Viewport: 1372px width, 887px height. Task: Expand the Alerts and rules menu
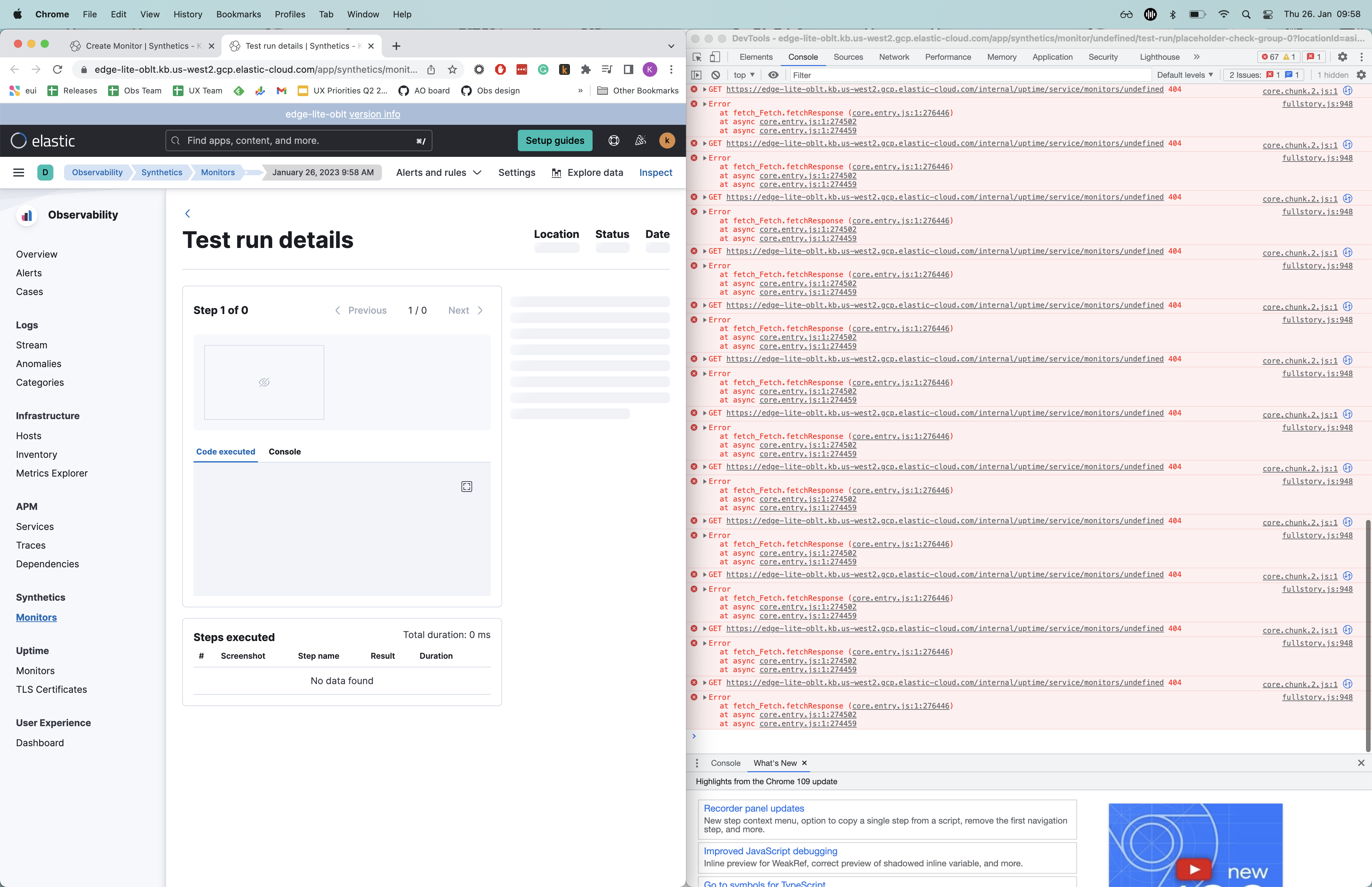(x=439, y=172)
